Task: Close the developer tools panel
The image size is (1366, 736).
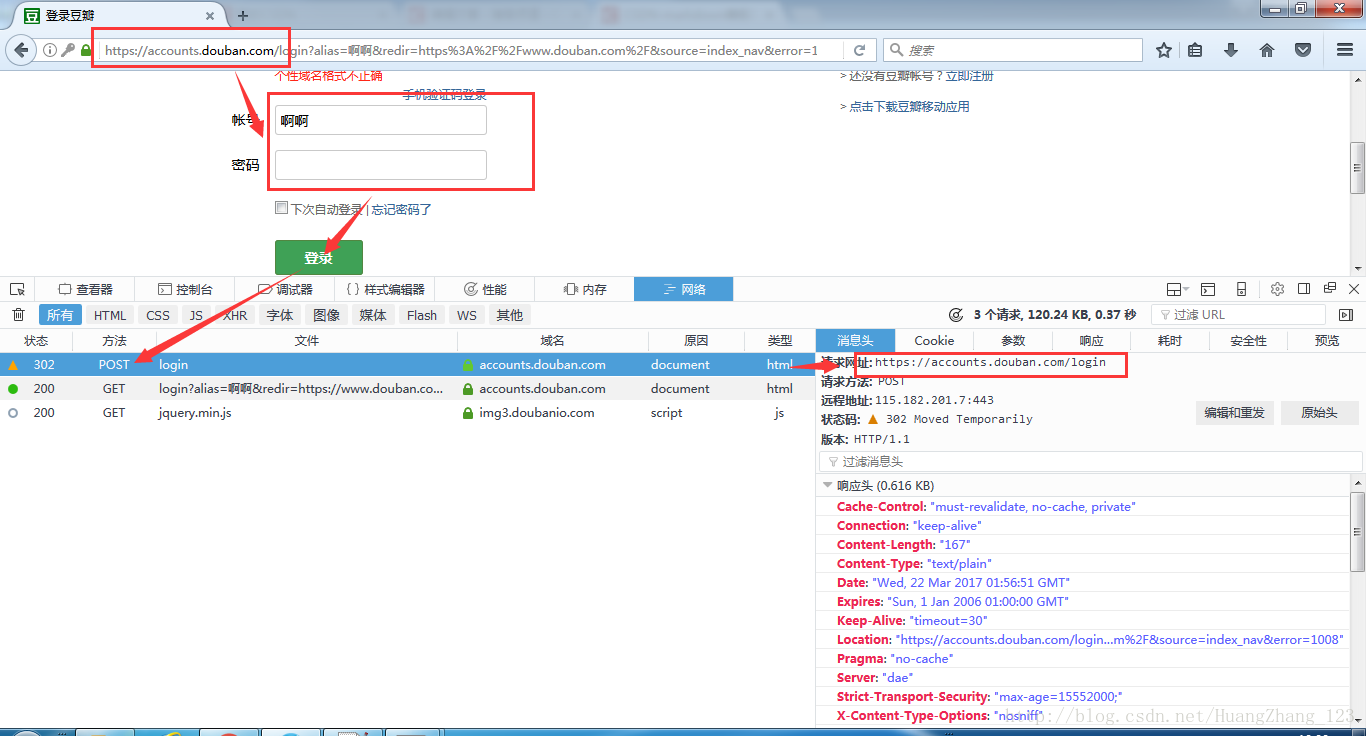Action: pyautogui.click(x=1354, y=289)
